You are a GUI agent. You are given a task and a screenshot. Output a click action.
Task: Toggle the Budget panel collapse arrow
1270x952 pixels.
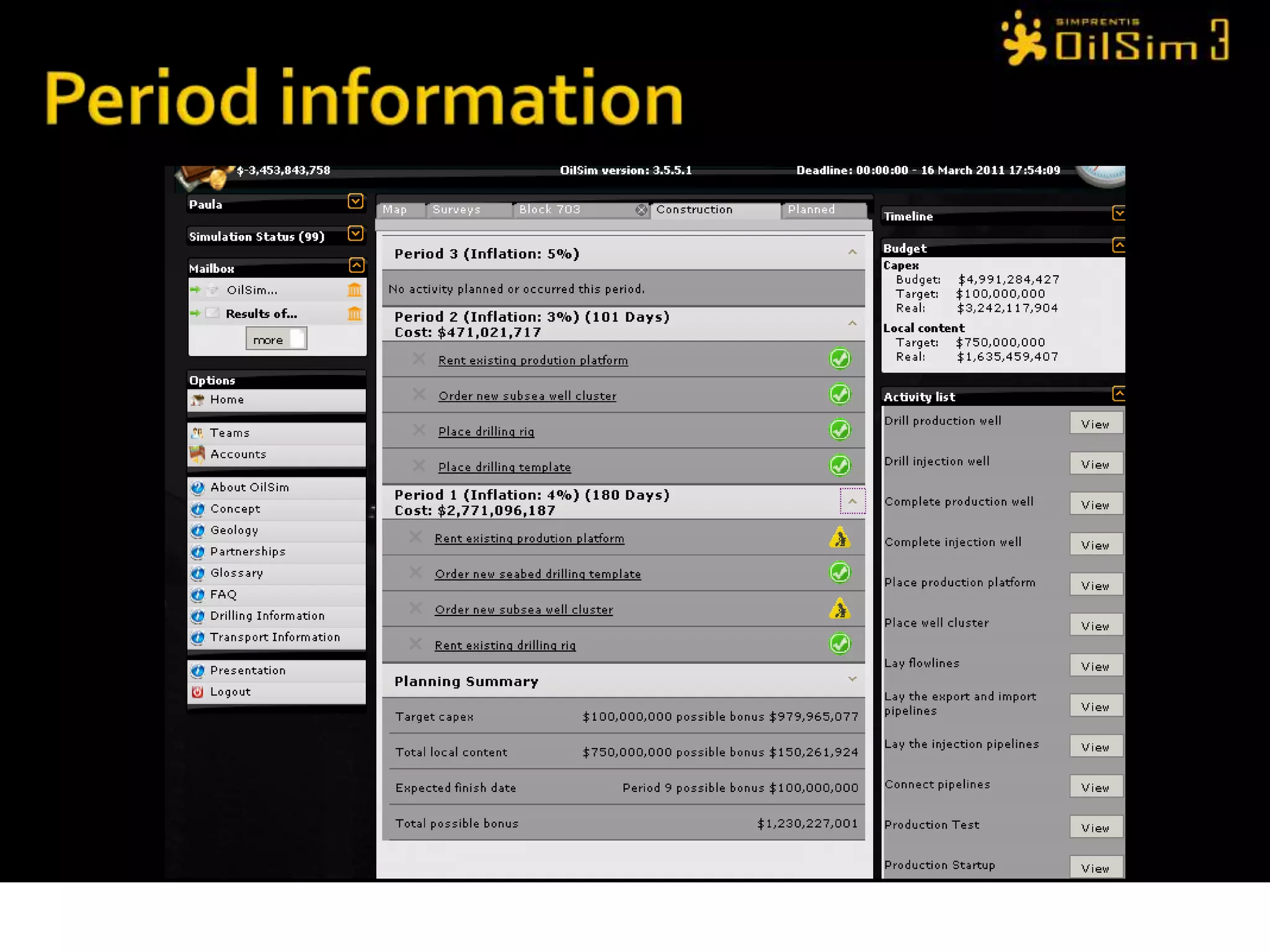click(1118, 245)
